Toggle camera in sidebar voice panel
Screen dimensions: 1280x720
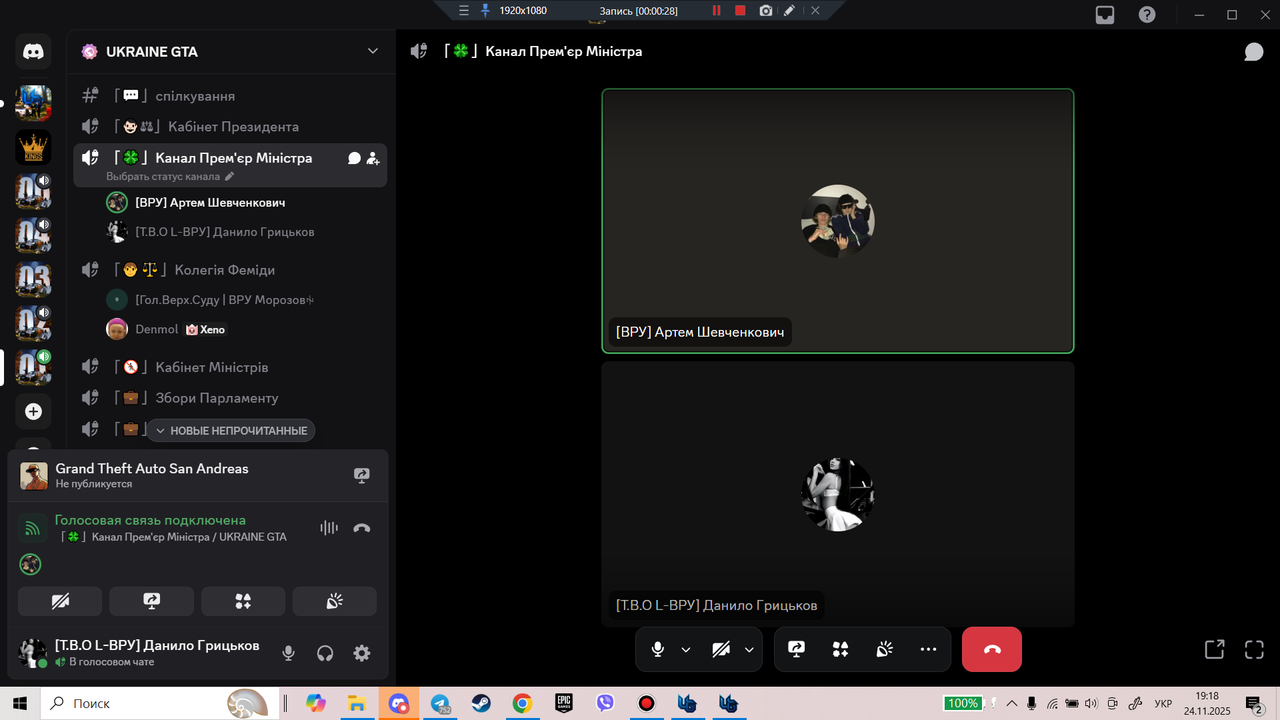point(60,601)
